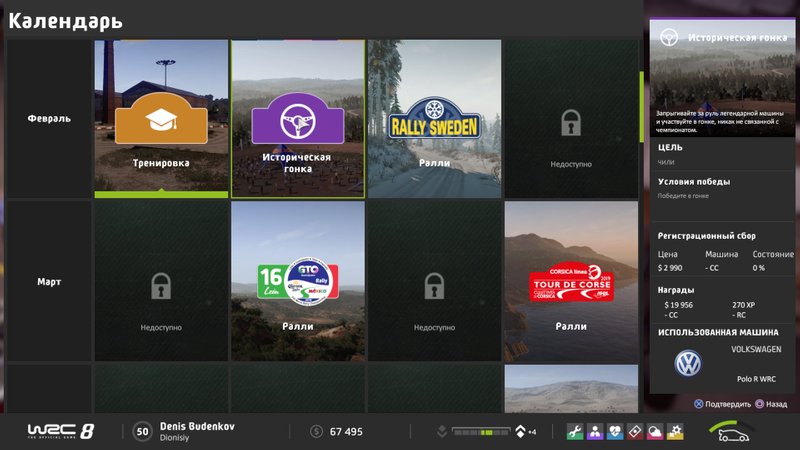The image size is (800, 450).
Task: Click the padlock in February's Недоступно tile
Action: 571,122
